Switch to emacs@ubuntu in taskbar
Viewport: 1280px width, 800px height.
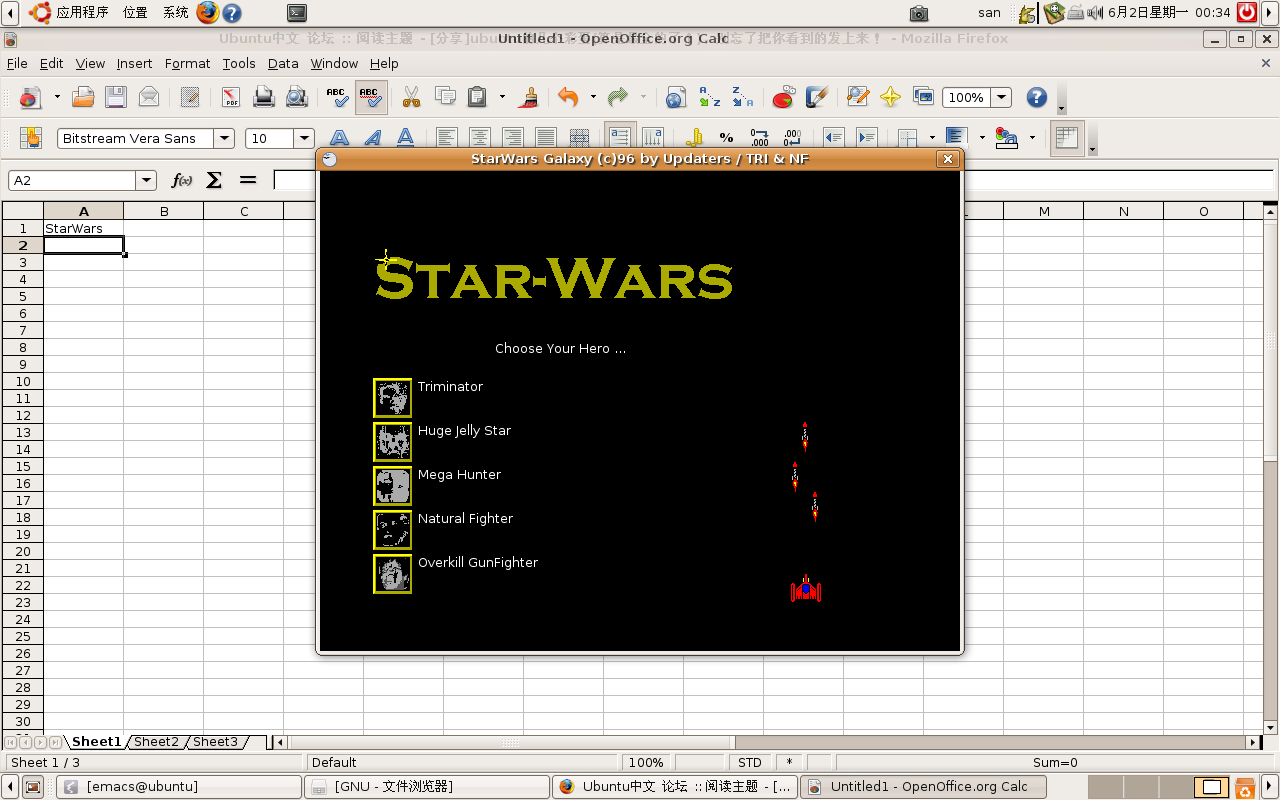point(179,787)
